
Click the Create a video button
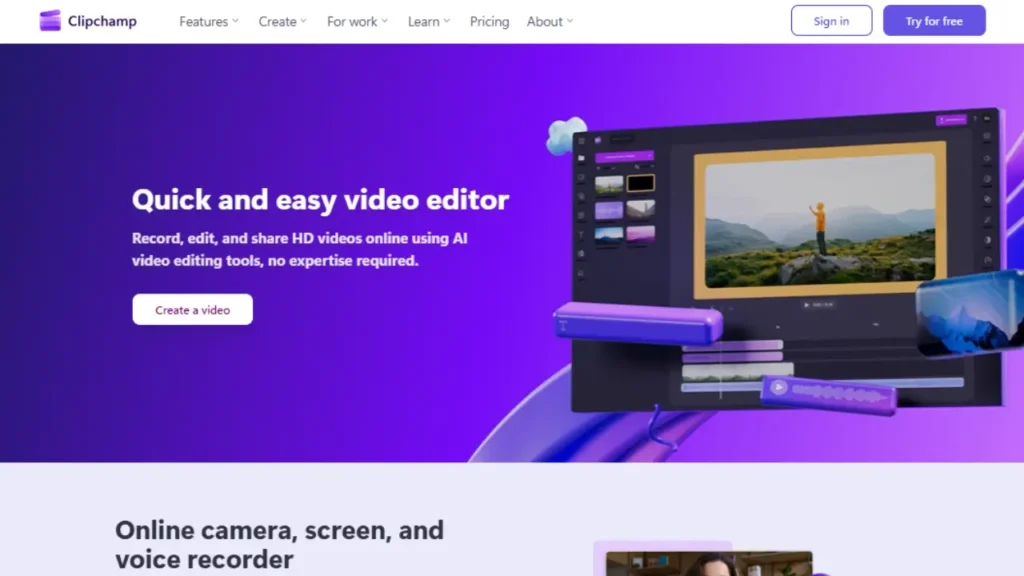pyautogui.click(x=192, y=309)
